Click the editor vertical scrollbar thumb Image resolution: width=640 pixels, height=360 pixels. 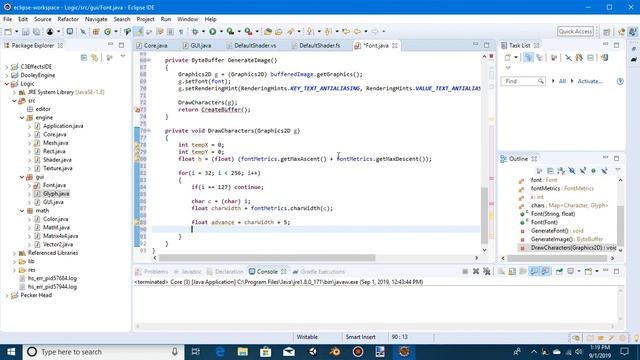pyautogui.click(x=484, y=215)
